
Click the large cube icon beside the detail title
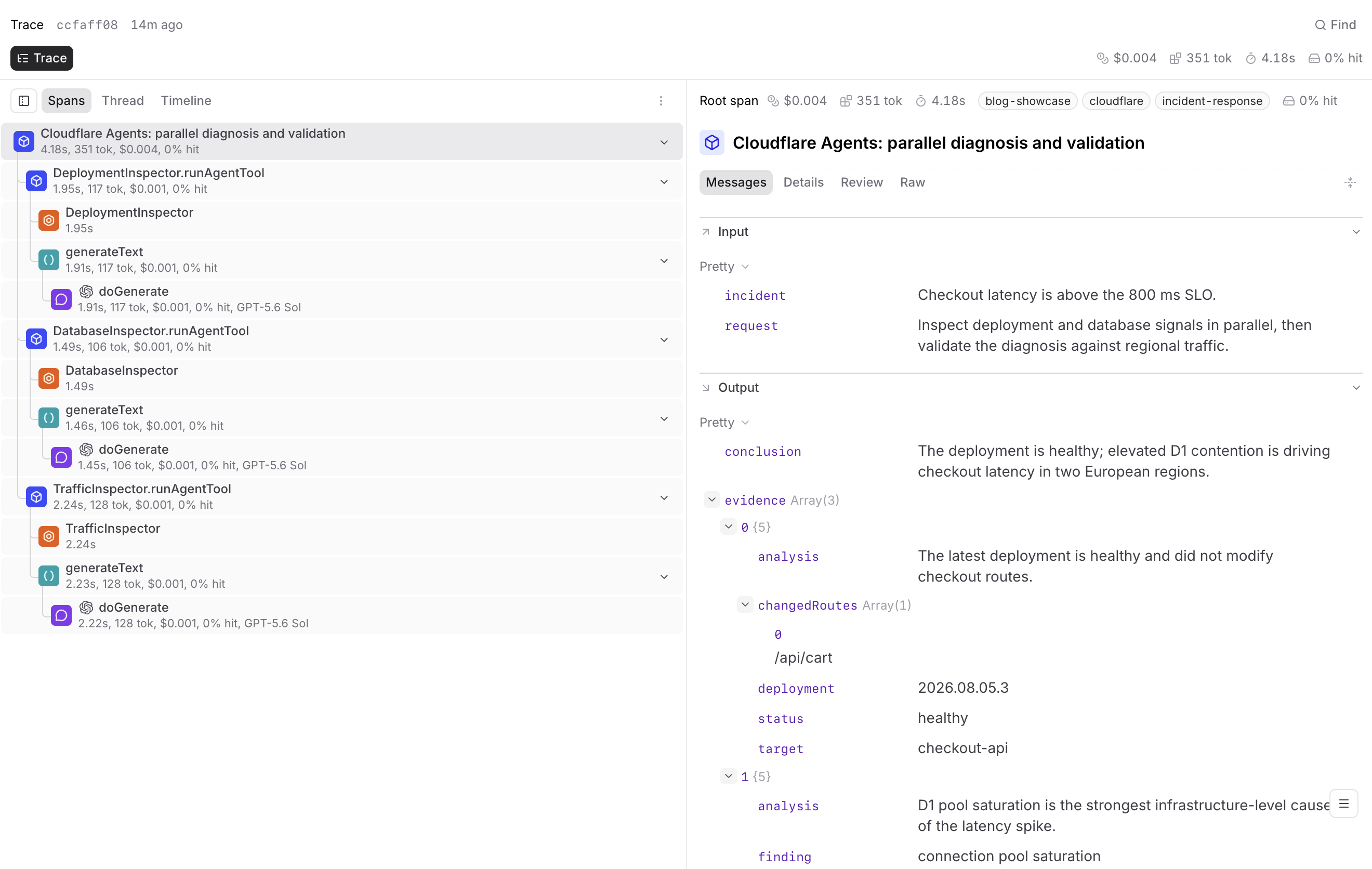[712, 142]
